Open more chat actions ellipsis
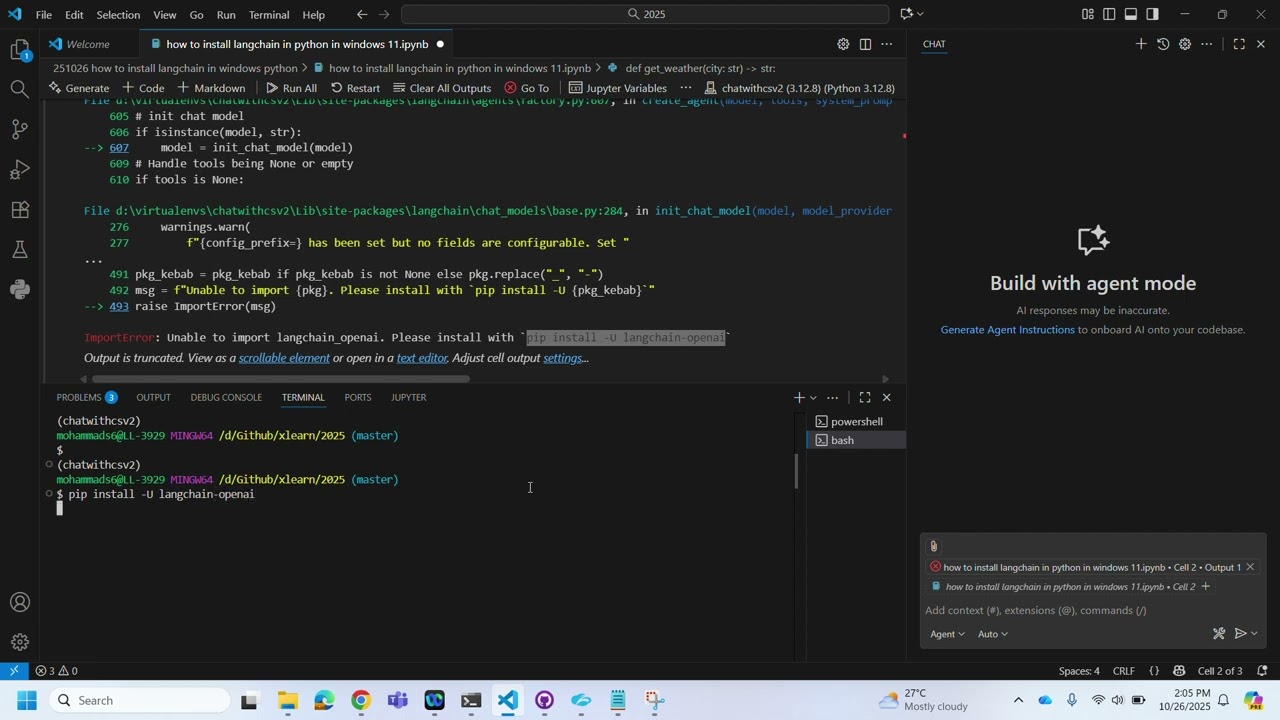The width and height of the screenshot is (1280, 720). pyautogui.click(x=1207, y=44)
